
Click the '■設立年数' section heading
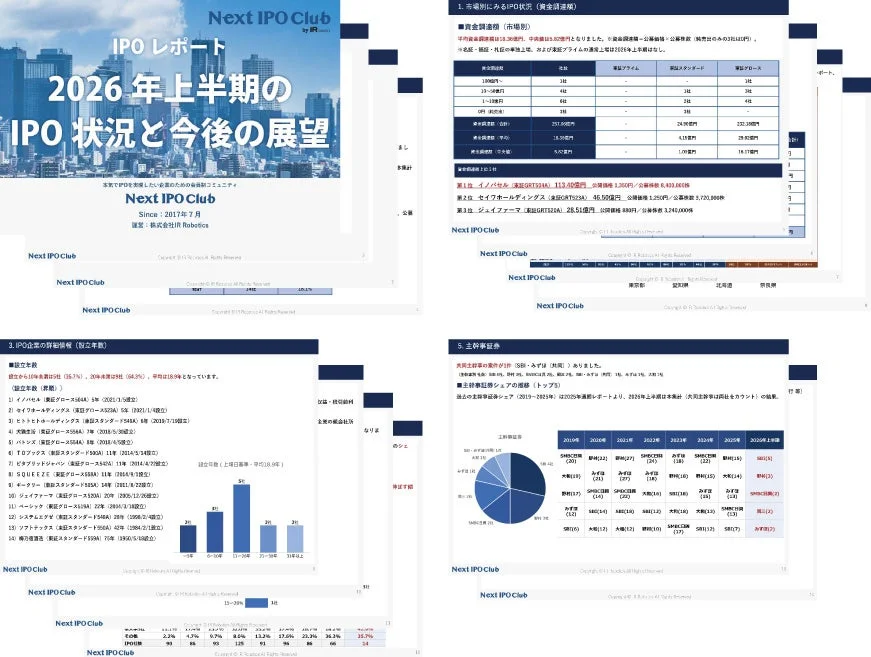(x=23, y=365)
